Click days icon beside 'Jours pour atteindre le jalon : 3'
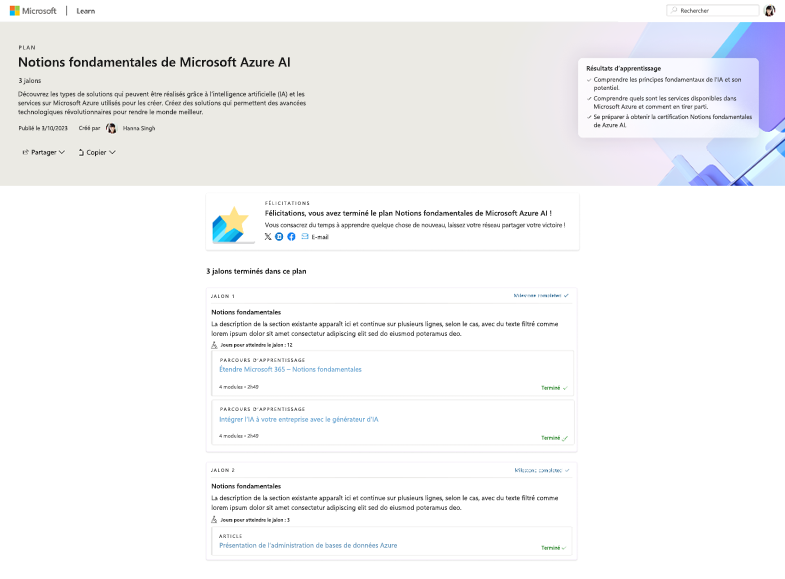 coord(214,520)
